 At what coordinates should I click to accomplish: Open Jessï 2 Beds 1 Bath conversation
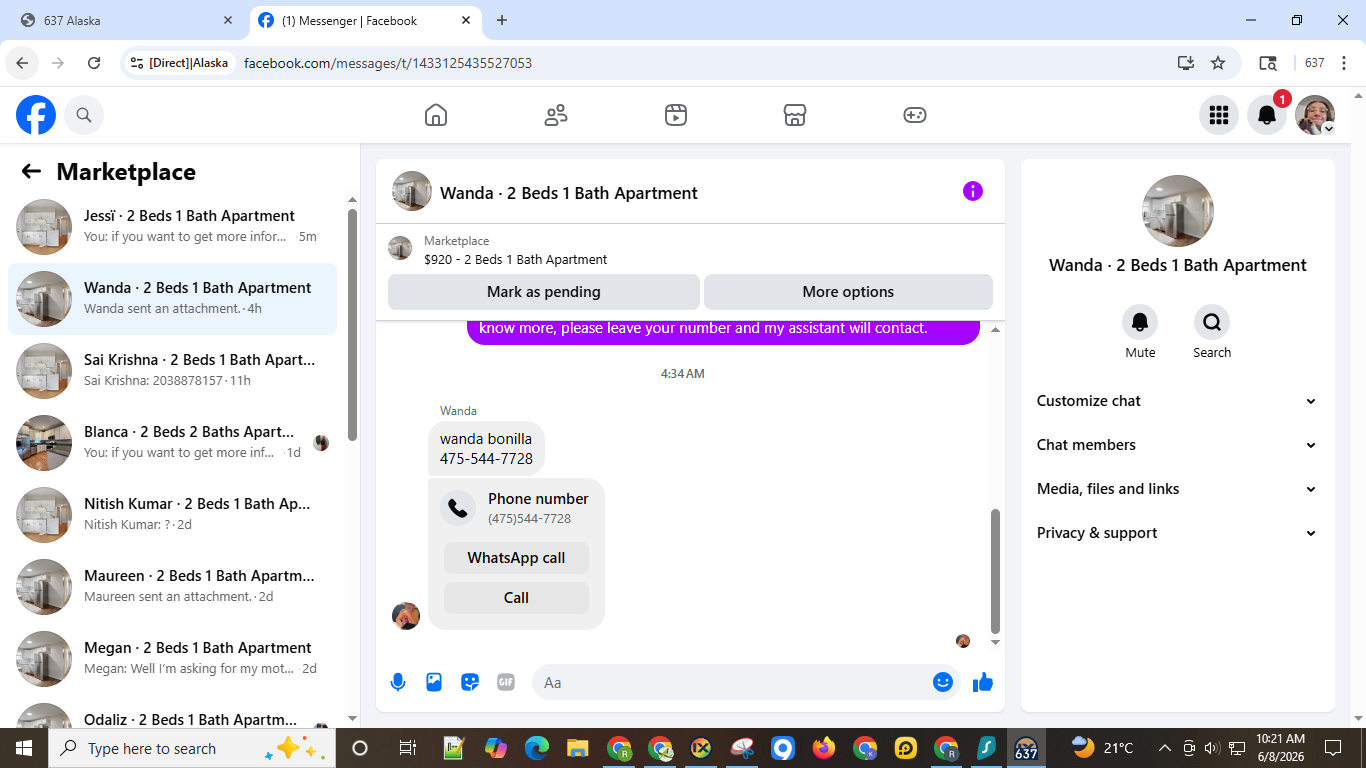coord(172,227)
